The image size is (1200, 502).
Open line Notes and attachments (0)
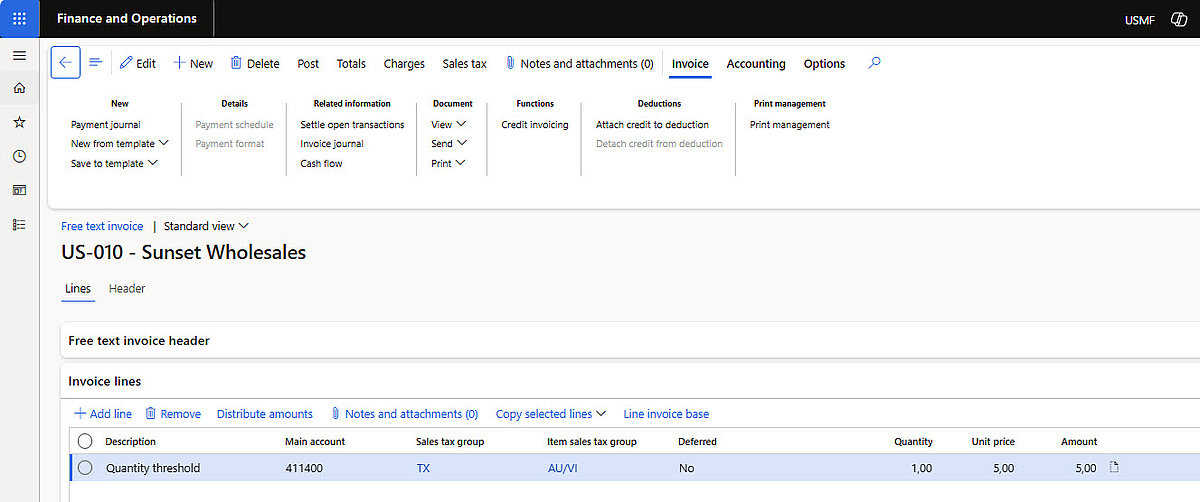pos(404,413)
